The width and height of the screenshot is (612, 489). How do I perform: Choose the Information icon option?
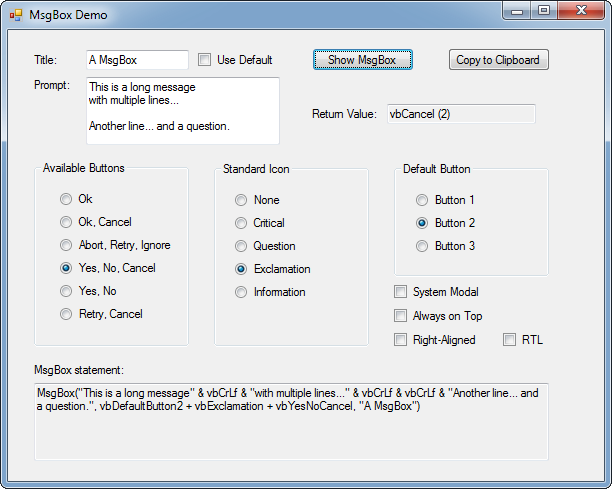241,292
